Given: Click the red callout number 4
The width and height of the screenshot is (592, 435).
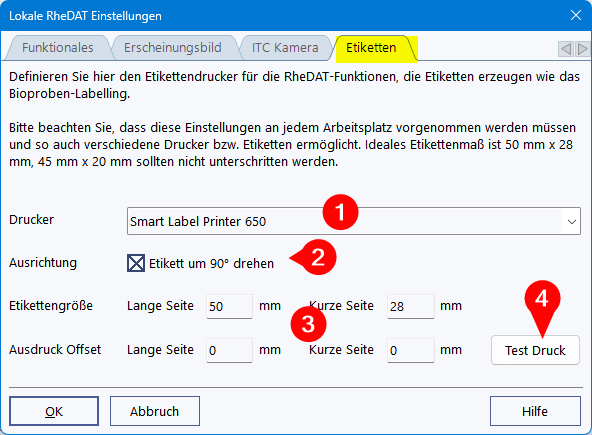Looking at the screenshot, I should tap(542, 302).
